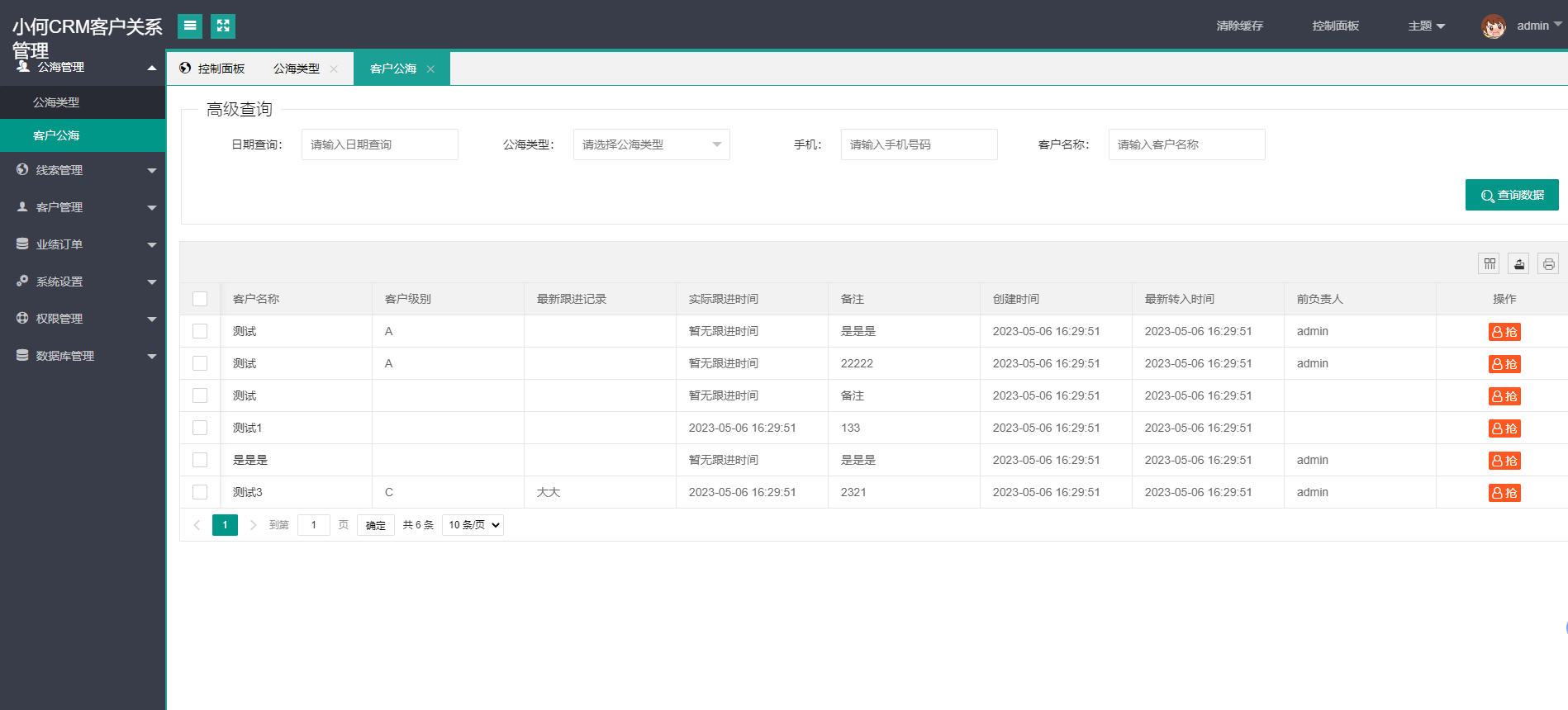Viewport: 1568px width, 710px height.
Task: Click the column filter icon above table
Action: (1490, 263)
